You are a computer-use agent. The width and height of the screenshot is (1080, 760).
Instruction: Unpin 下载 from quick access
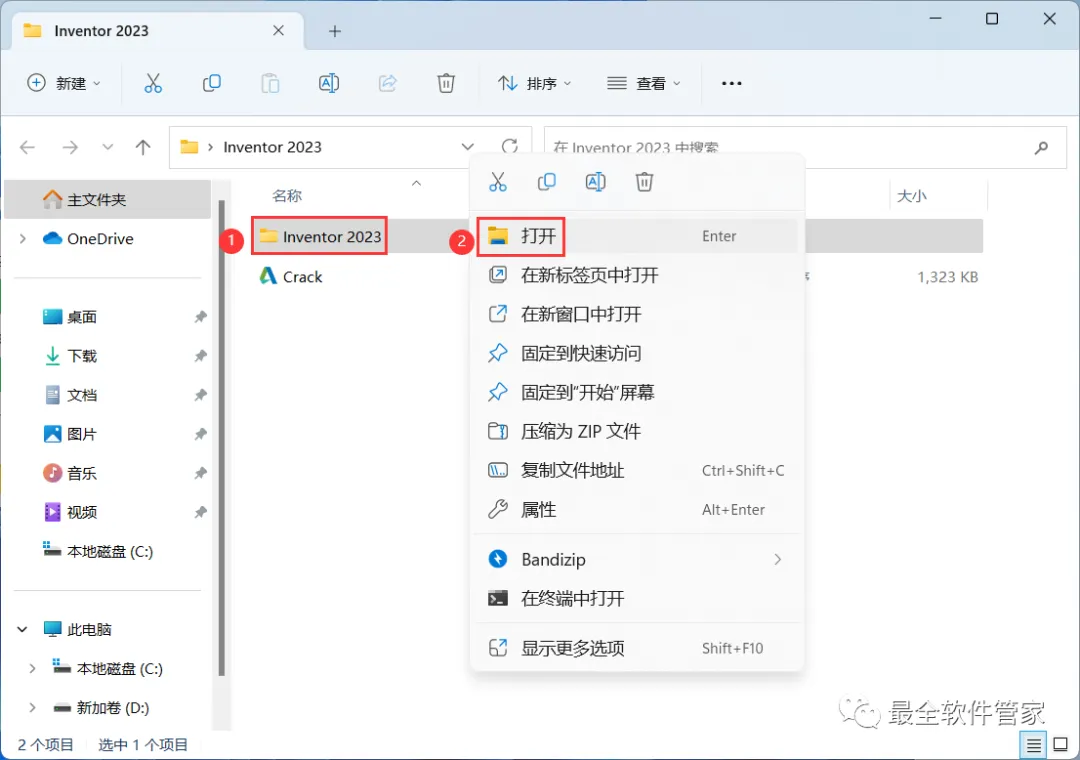(200, 356)
